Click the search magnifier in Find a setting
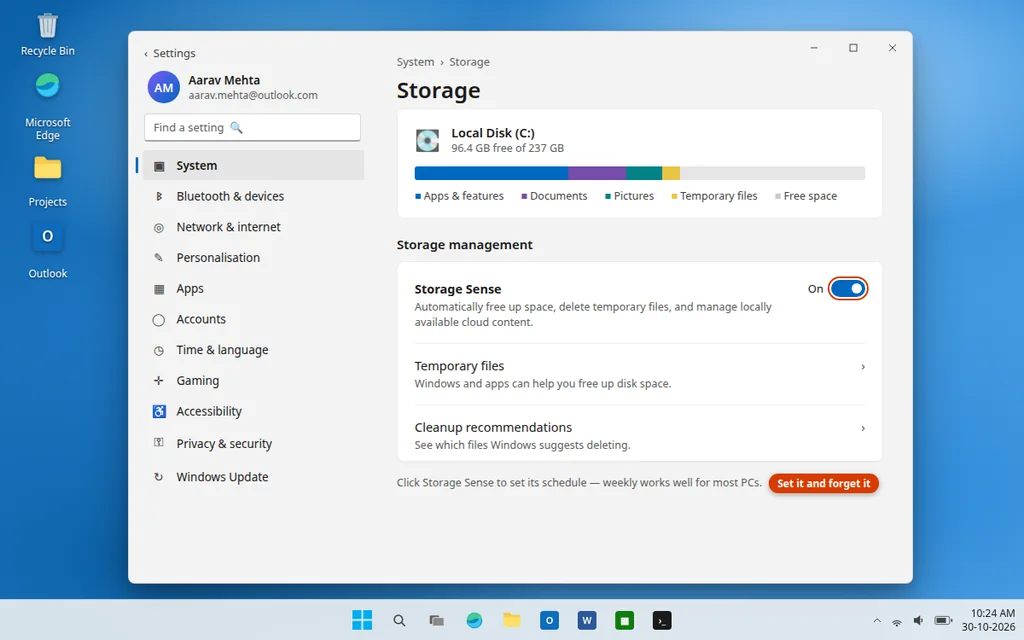Image resolution: width=1024 pixels, height=640 pixels. (236, 127)
